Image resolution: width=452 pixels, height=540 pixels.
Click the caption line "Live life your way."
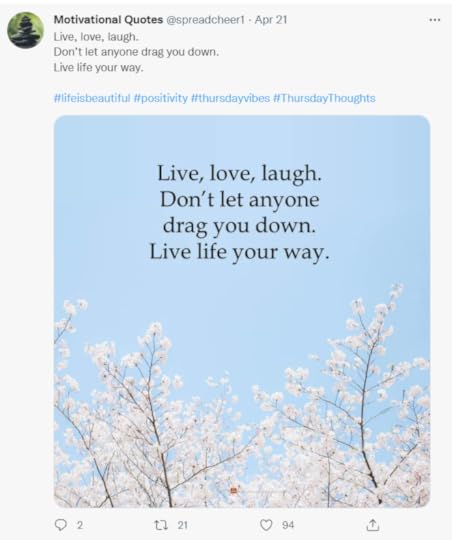coord(98,68)
